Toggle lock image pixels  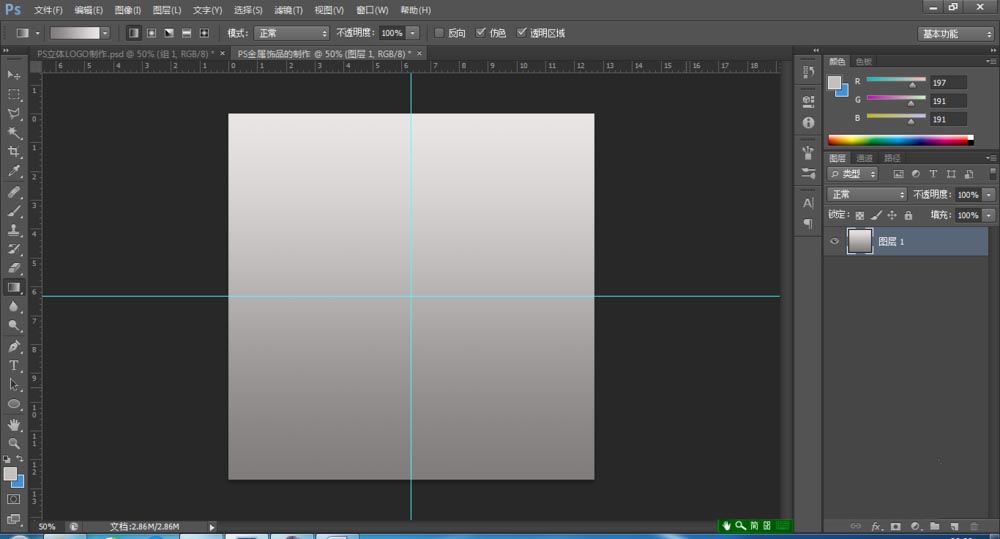coord(876,216)
